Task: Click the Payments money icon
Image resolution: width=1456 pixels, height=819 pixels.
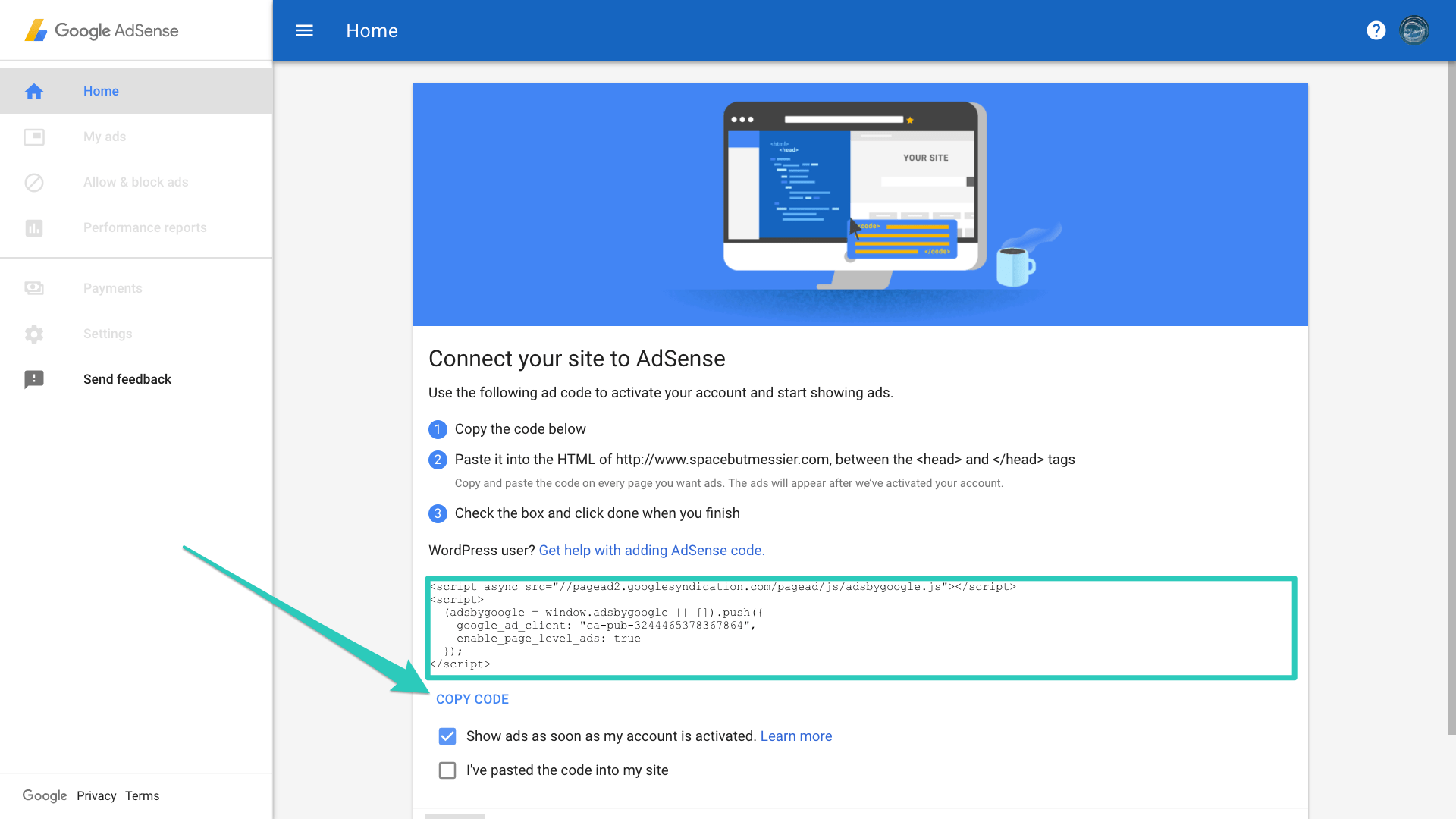Action: [x=34, y=288]
